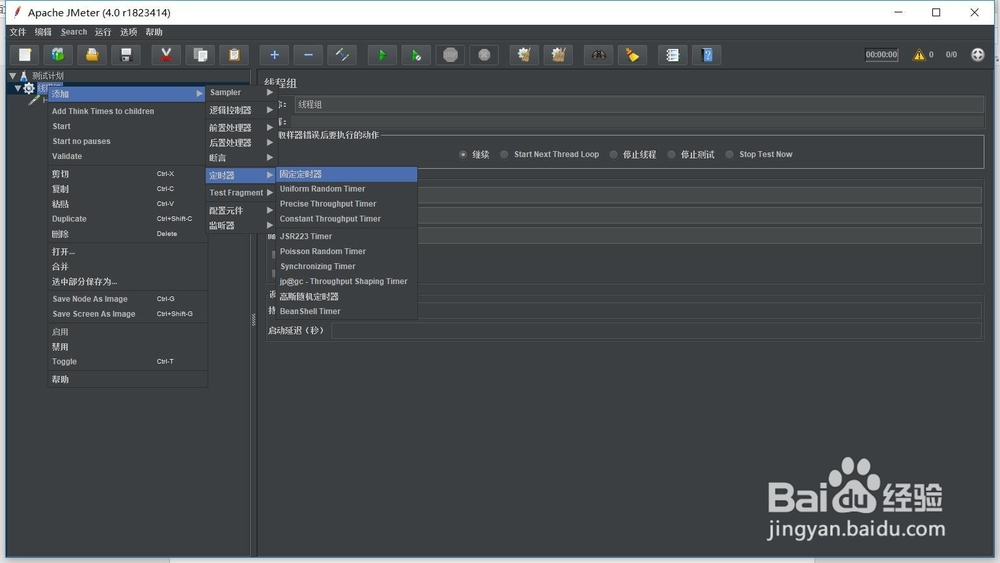Expand the 后置处理器 submenu

pos(241,142)
